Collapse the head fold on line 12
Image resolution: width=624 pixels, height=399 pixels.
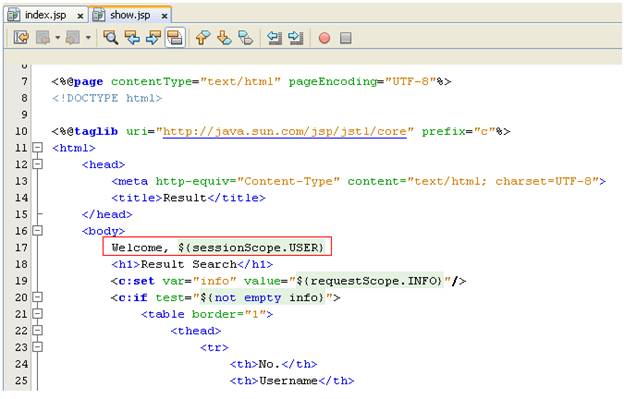pos(37,164)
